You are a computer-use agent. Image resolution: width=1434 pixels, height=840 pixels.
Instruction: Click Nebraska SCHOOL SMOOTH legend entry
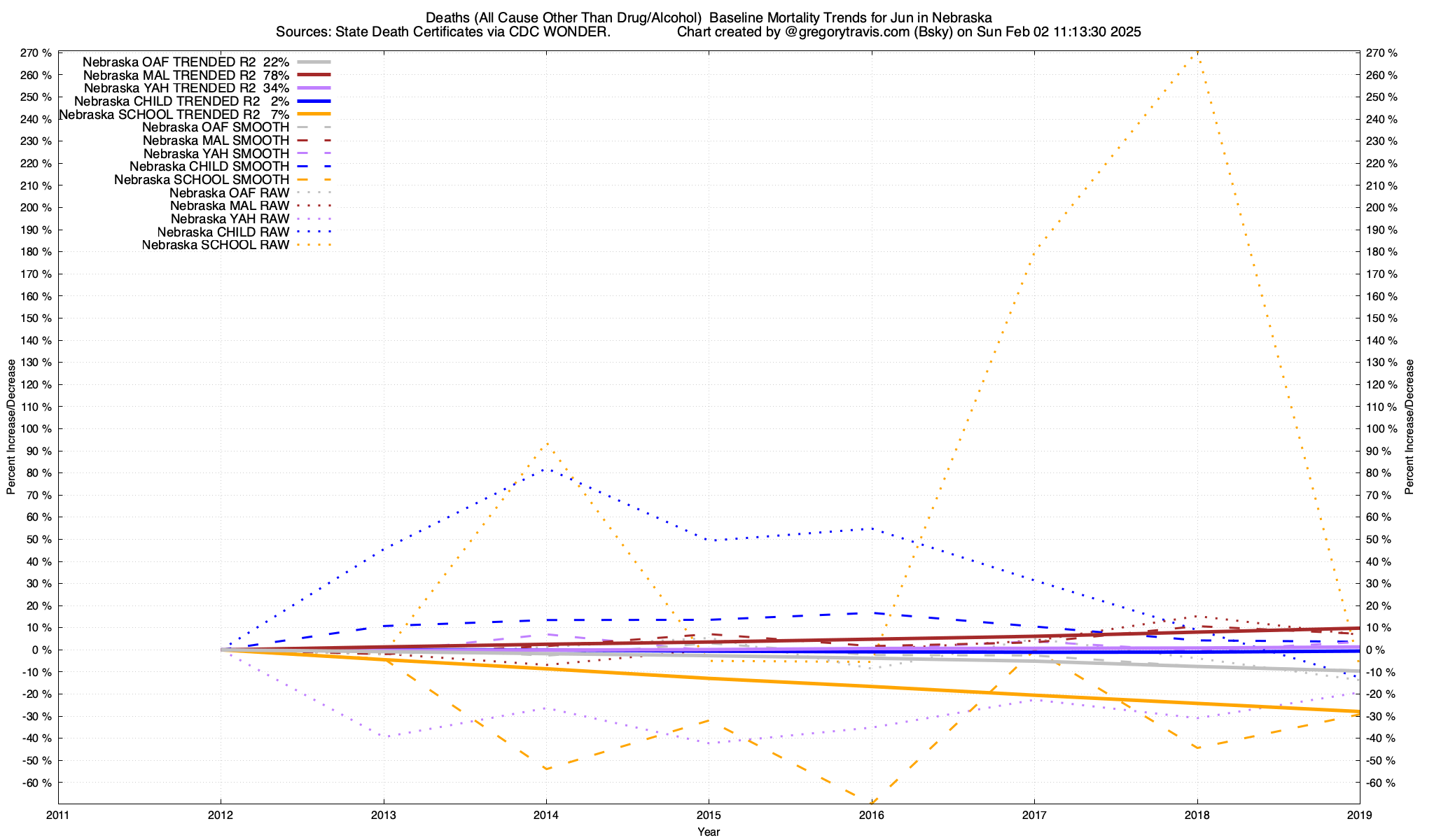point(202,180)
